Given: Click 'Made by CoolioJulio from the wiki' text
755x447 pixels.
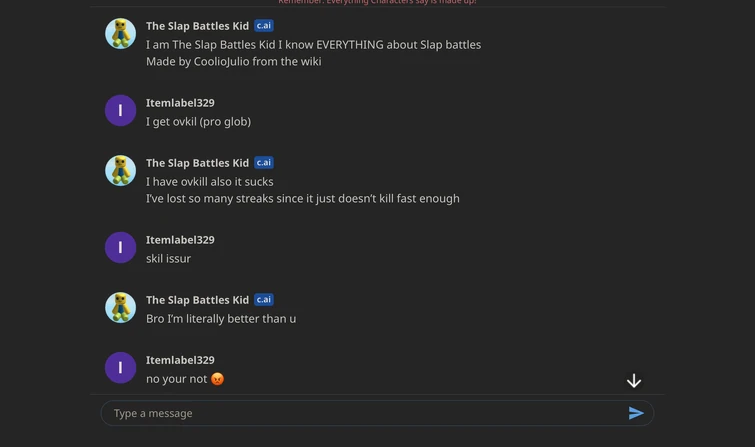Looking at the screenshot, I should [233, 62].
